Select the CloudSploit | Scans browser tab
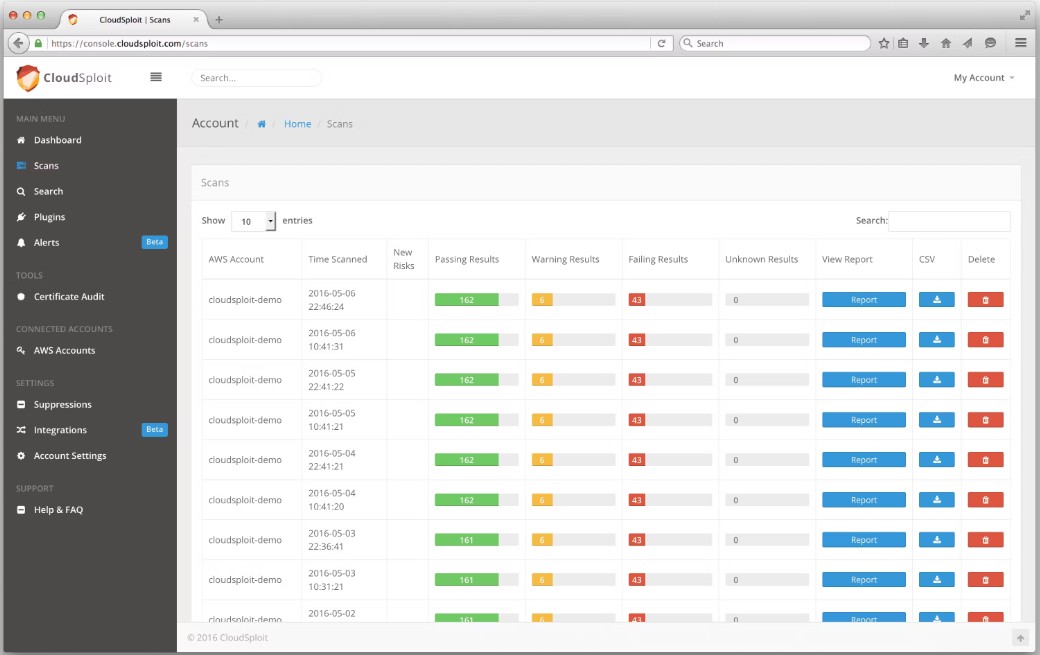This screenshot has width=1040, height=655. [x=135, y=19]
